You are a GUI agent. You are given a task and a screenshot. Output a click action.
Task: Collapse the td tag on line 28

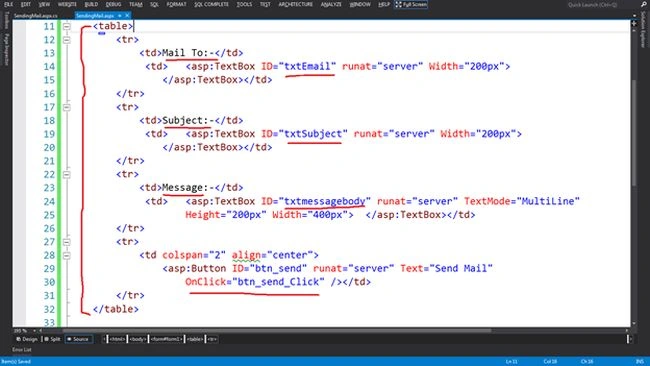pos(66,255)
